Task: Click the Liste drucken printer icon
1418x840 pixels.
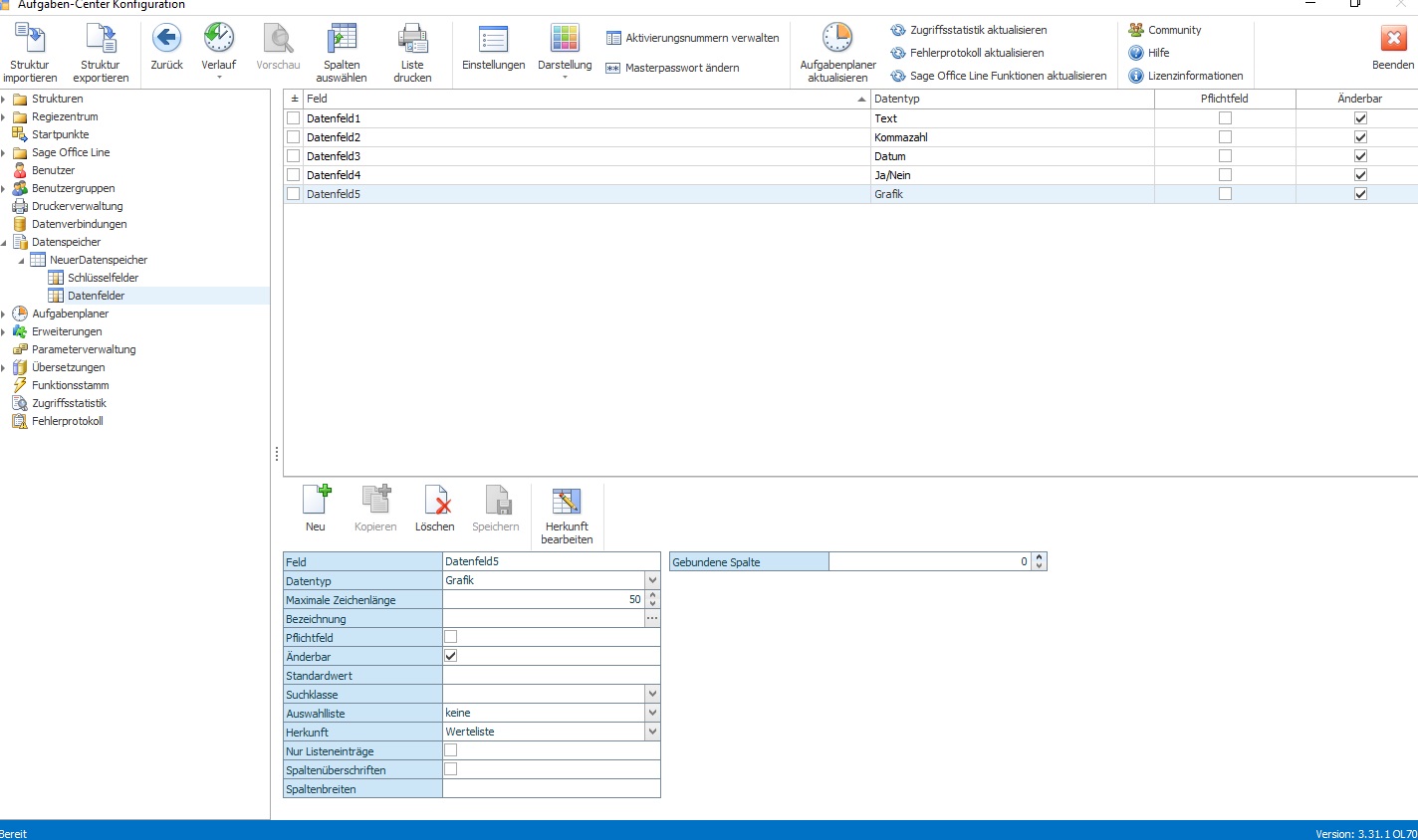Action: [412, 38]
